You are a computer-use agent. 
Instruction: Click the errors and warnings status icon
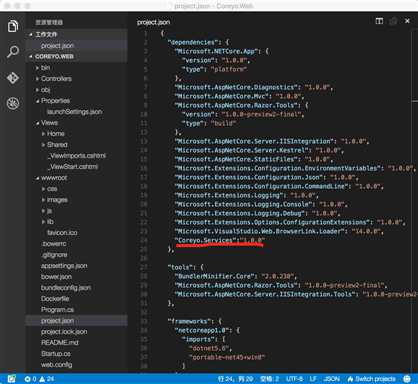coord(39,379)
